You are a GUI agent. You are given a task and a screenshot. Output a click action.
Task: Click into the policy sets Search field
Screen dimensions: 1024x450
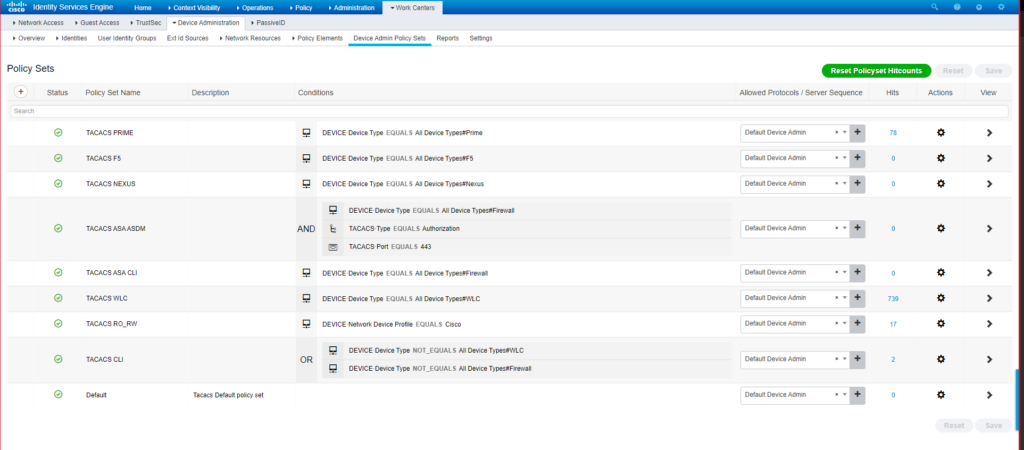coord(400,111)
